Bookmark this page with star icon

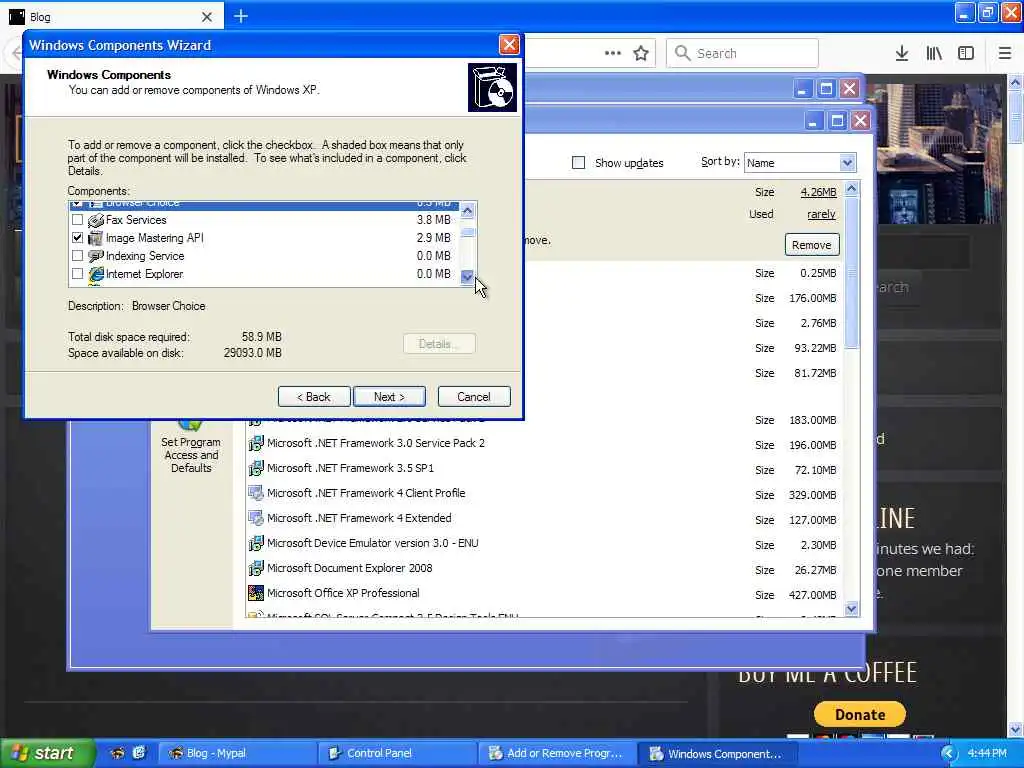(x=641, y=53)
